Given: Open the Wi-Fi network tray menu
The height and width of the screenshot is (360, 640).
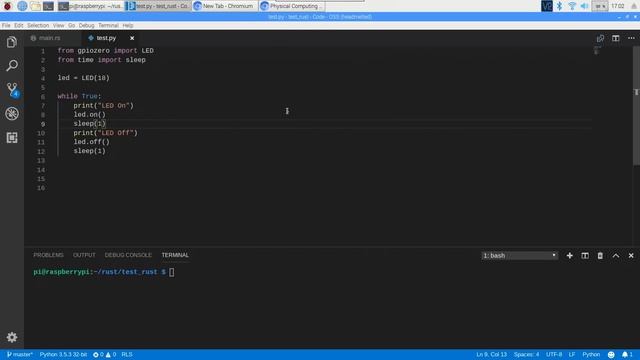Looking at the screenshot, I should (572, 6).
